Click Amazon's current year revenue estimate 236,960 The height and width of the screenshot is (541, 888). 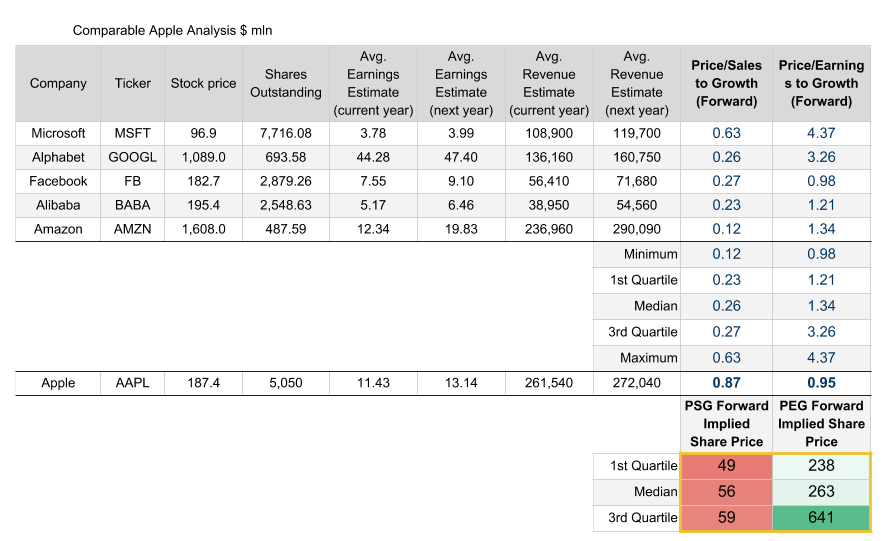(548, 229)
